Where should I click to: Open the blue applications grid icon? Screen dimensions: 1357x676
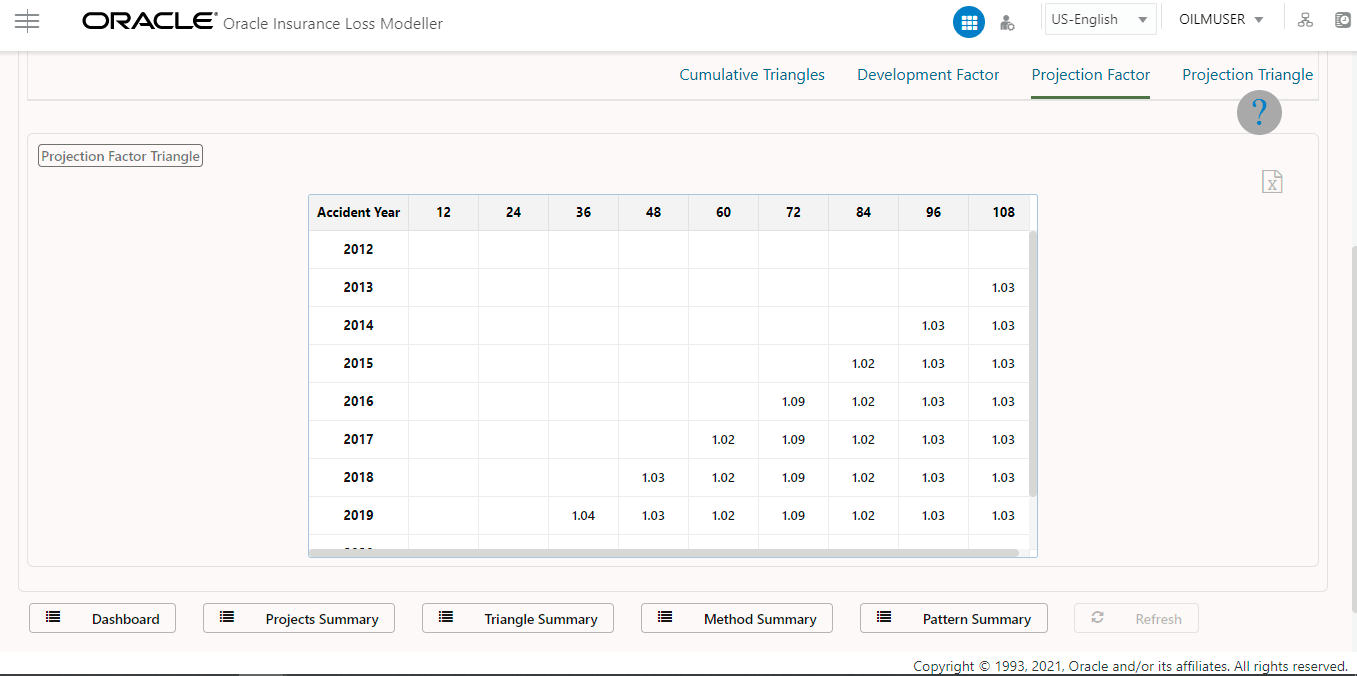pos(968,21)
